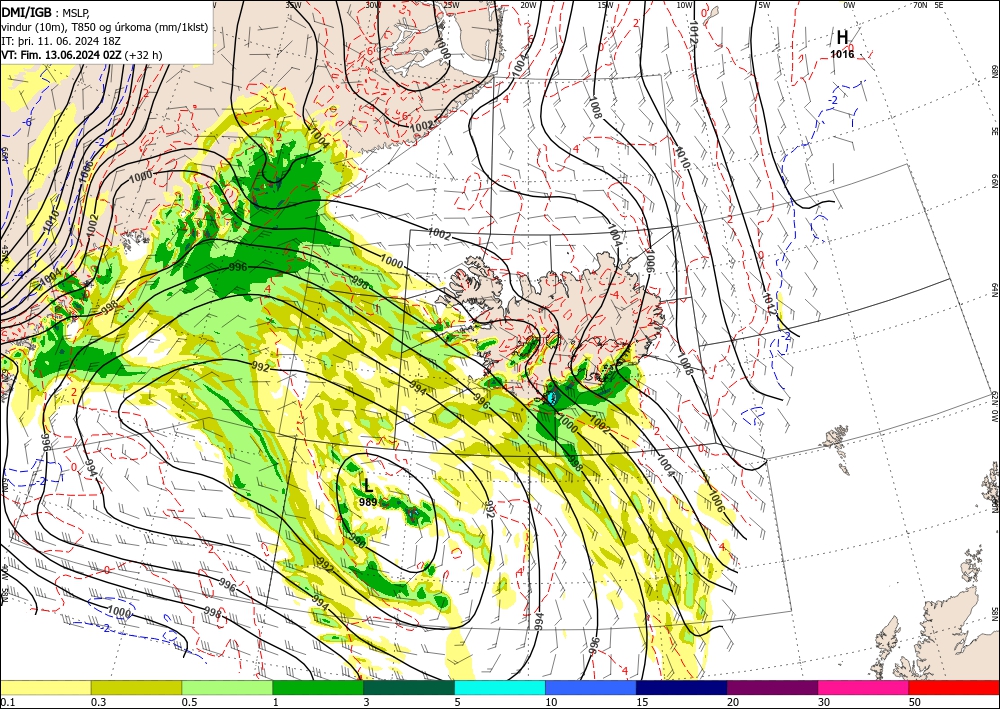Image resolution: width=1000 pixels, height=709 pixels.
Task: Click the '990' isobar label
Action: pyautogui.click(x=357, y=540)
